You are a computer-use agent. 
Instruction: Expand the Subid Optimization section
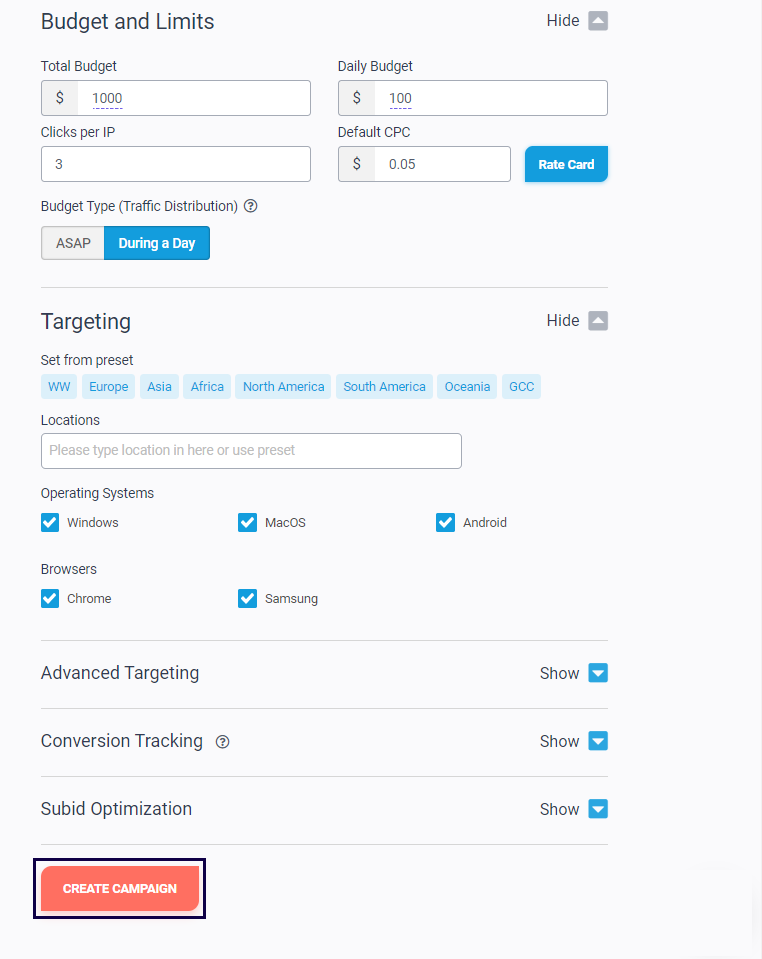(x=597, y=809)
